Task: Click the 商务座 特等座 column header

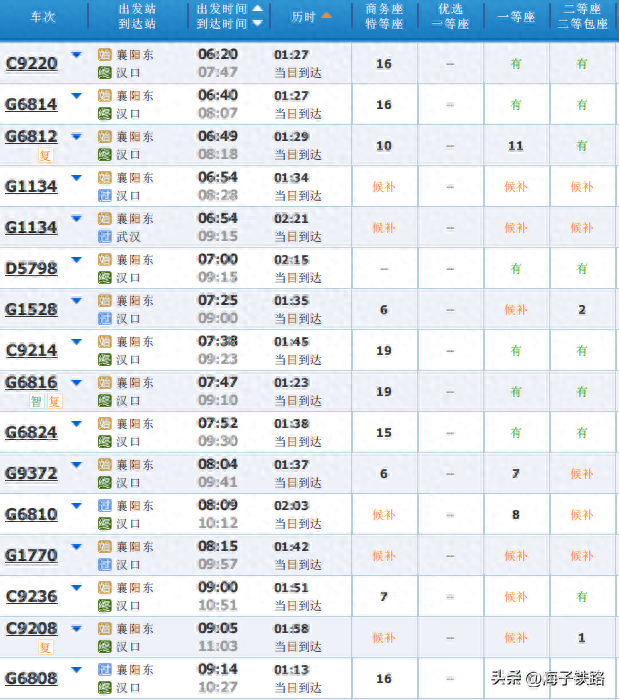Action: [x=384, y=17]
